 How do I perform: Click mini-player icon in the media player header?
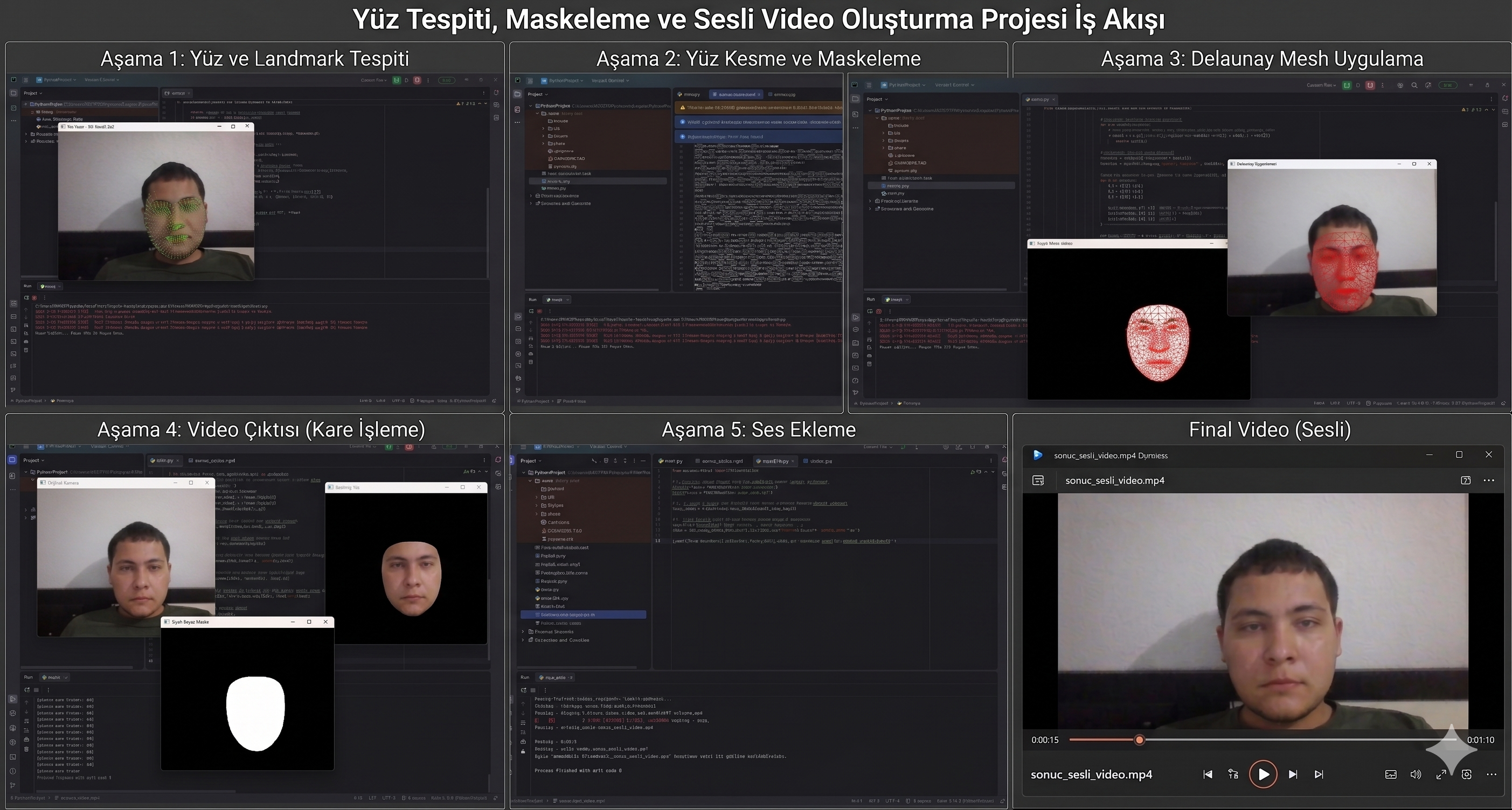click(1465, 480)
